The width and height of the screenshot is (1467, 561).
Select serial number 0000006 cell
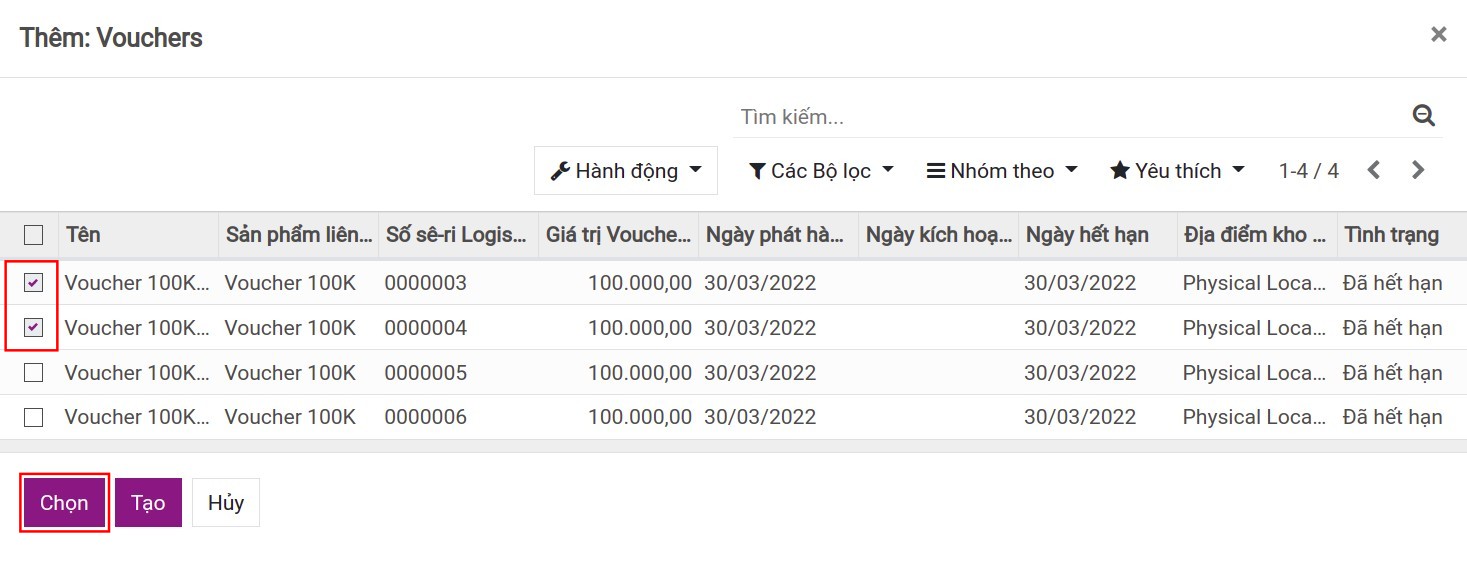click(425, 417)
